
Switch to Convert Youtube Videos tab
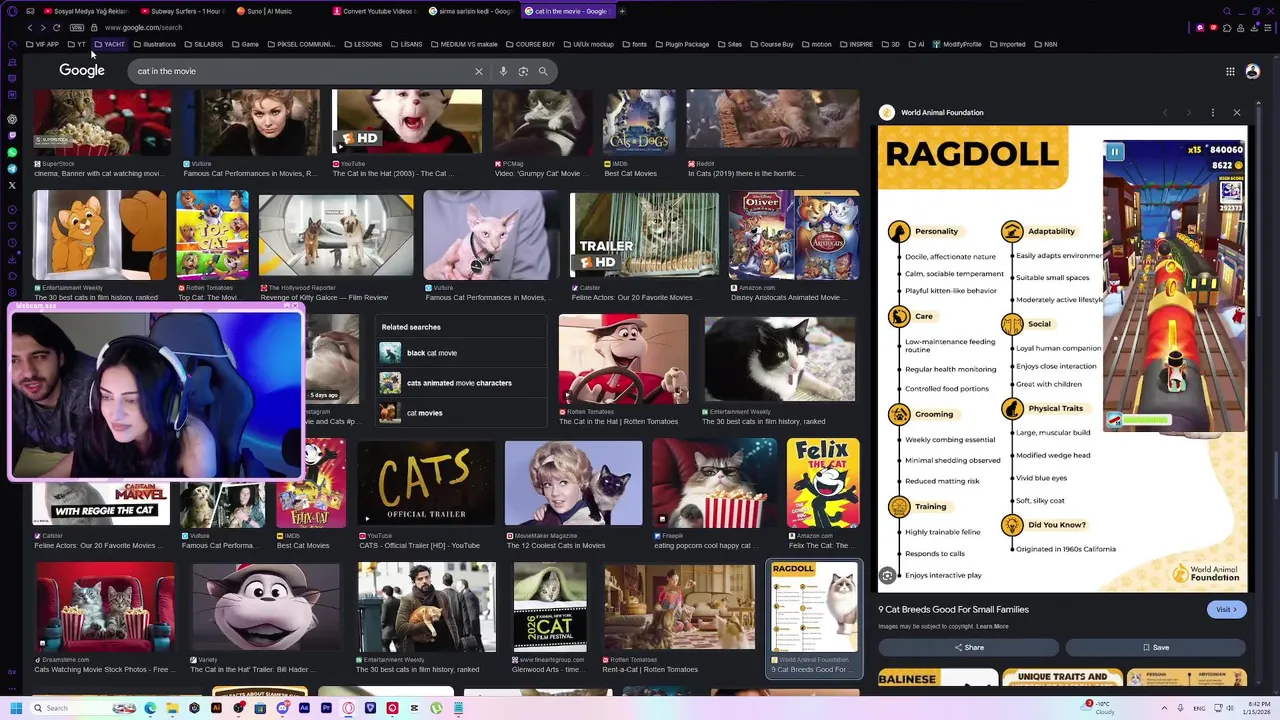(374, 11)
